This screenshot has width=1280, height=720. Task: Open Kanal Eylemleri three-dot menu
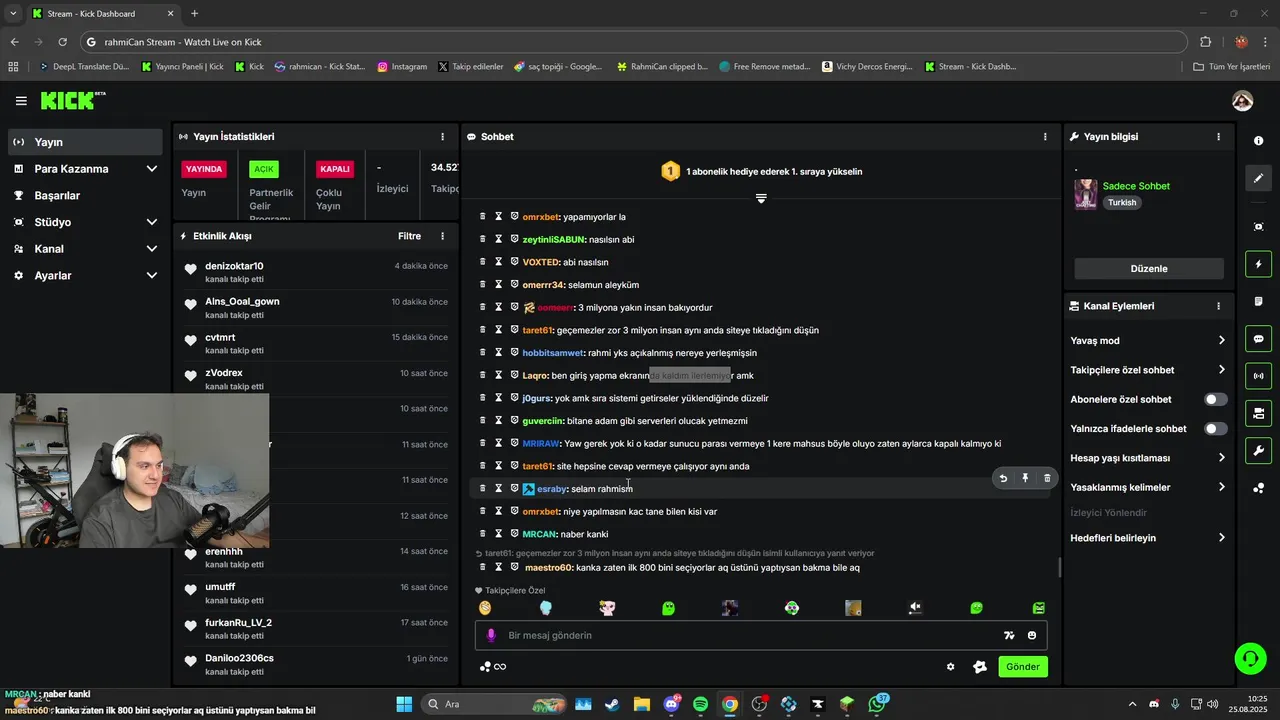point(1218,306)
